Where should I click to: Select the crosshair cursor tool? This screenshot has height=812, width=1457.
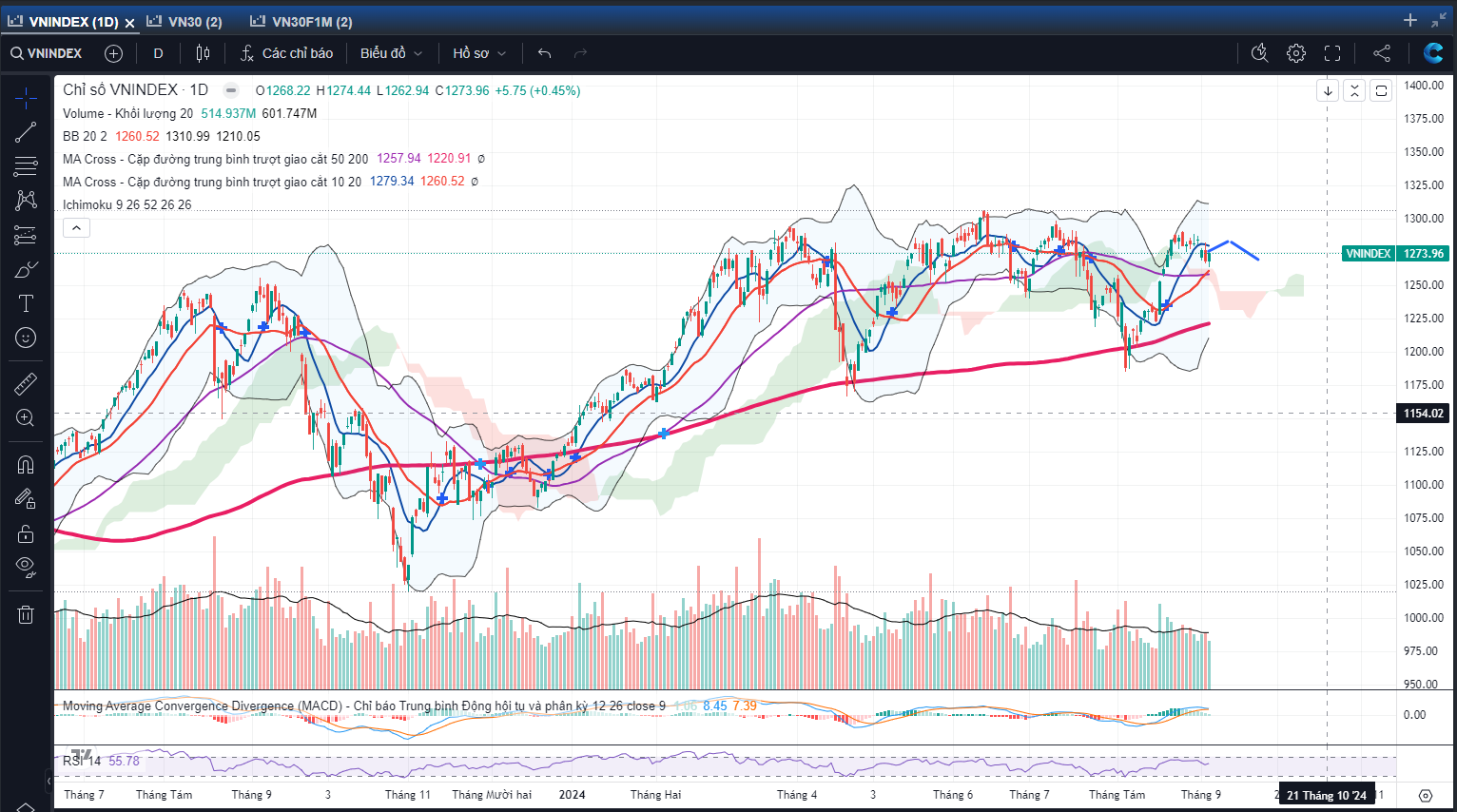[26, 98]
